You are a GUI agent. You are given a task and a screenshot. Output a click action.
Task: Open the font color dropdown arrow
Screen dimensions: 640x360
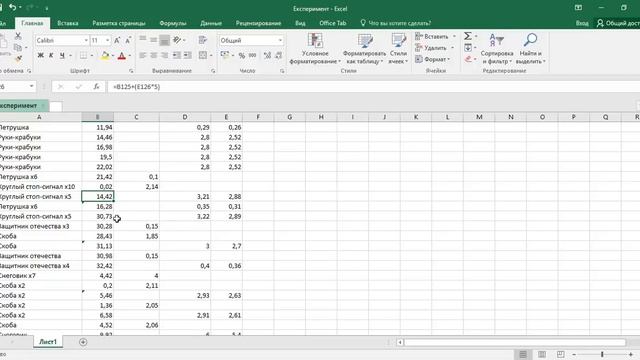tap(130, 56)
